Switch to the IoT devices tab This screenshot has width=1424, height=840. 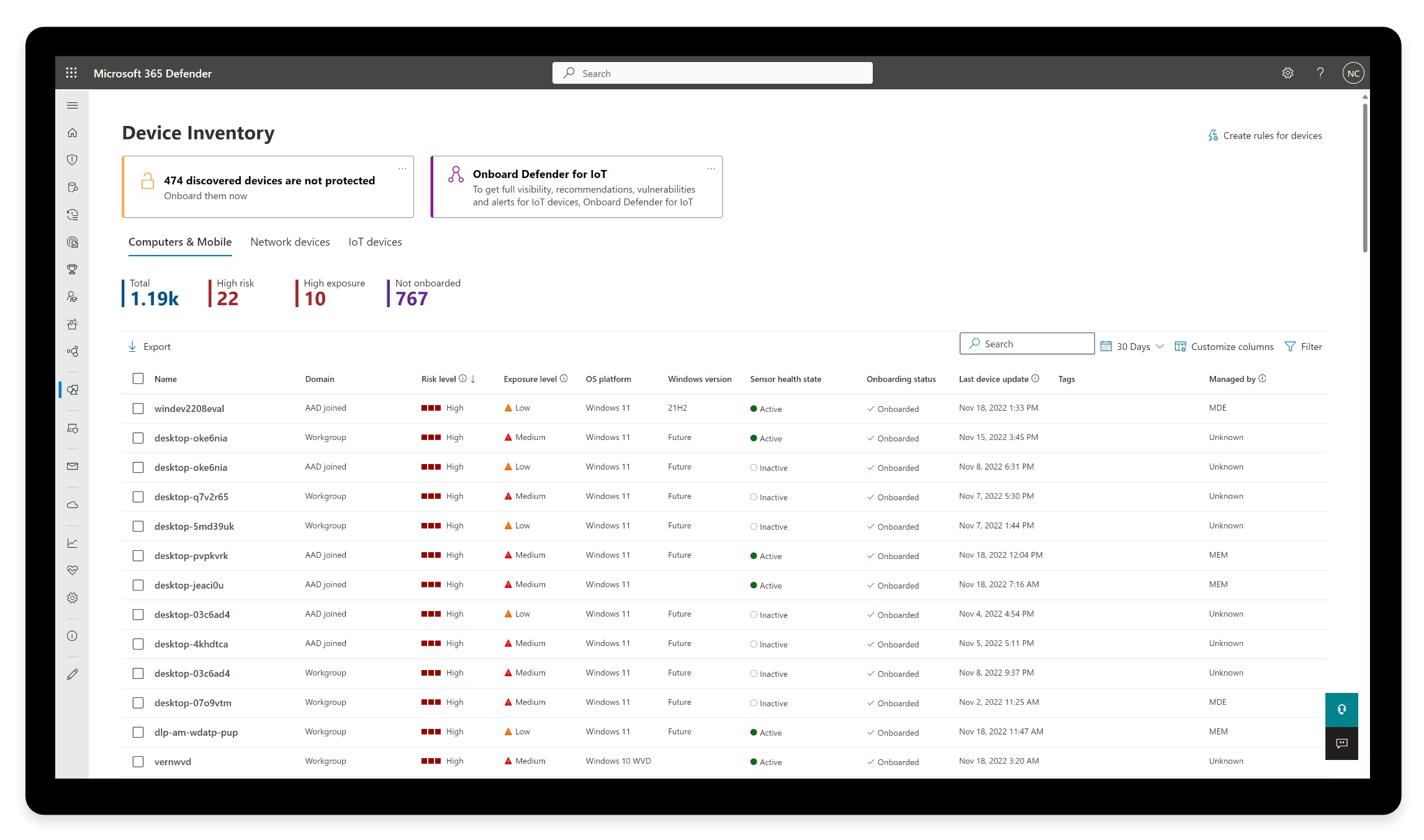pyautogui.click(x=375, y=242)
